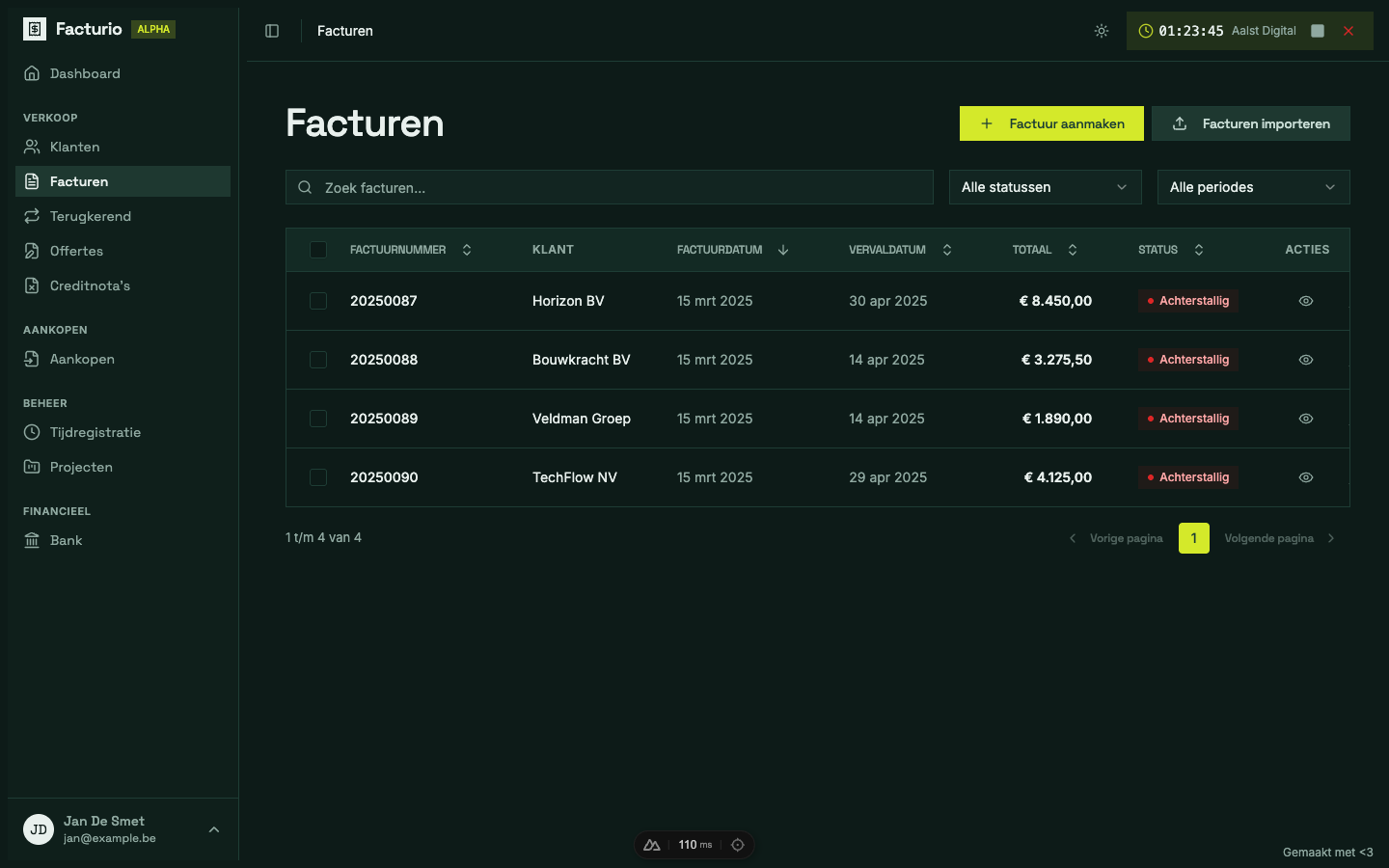
Task: Open Klanten in the sidebar
Action: coord(123,147)
